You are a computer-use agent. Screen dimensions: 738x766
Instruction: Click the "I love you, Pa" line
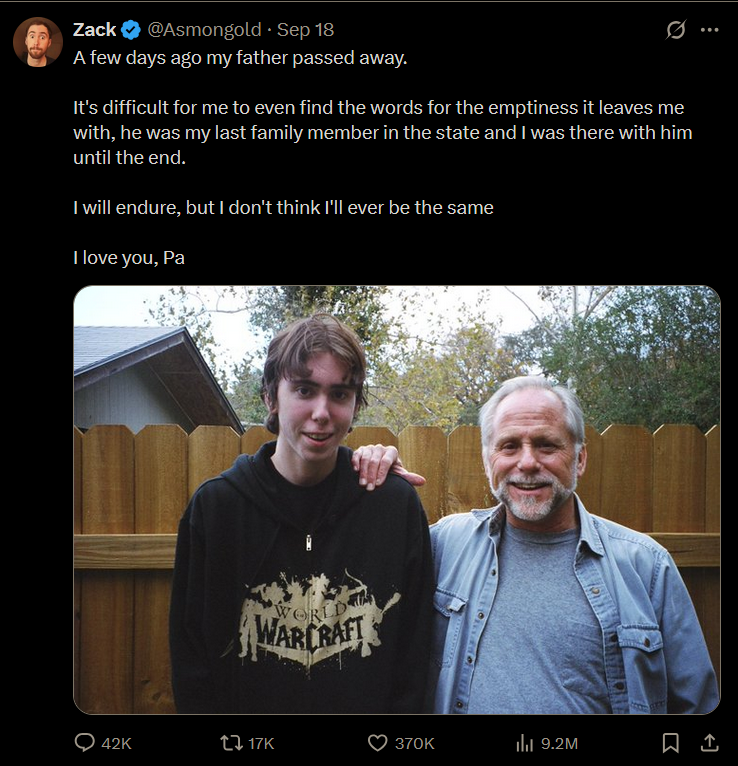tap(129, 258)
